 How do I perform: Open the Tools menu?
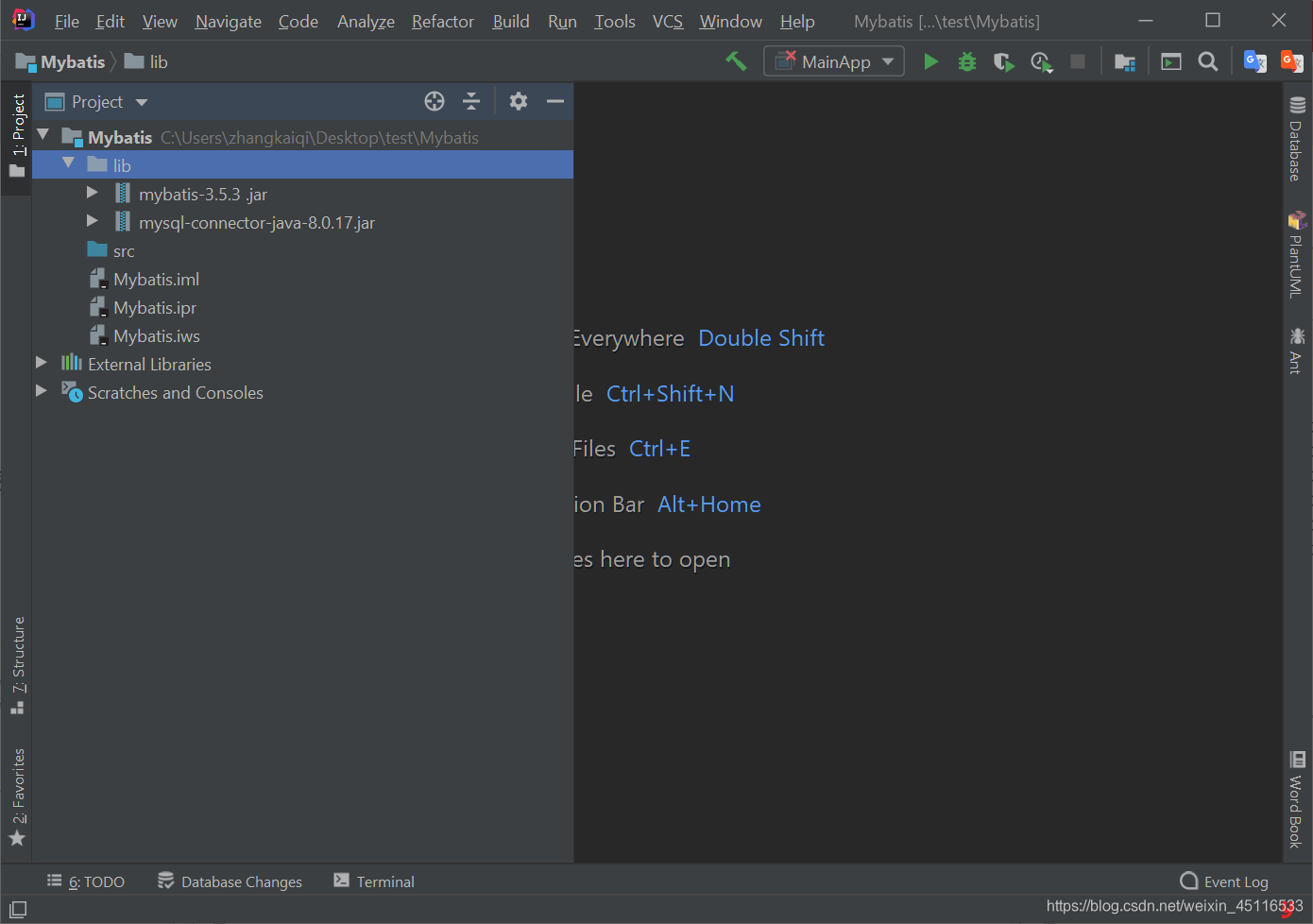[x=614, y=21]
